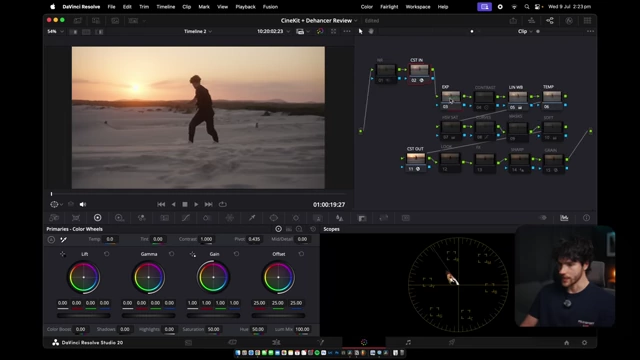
Task: Activate auto balance button
Action: point(51,240)
